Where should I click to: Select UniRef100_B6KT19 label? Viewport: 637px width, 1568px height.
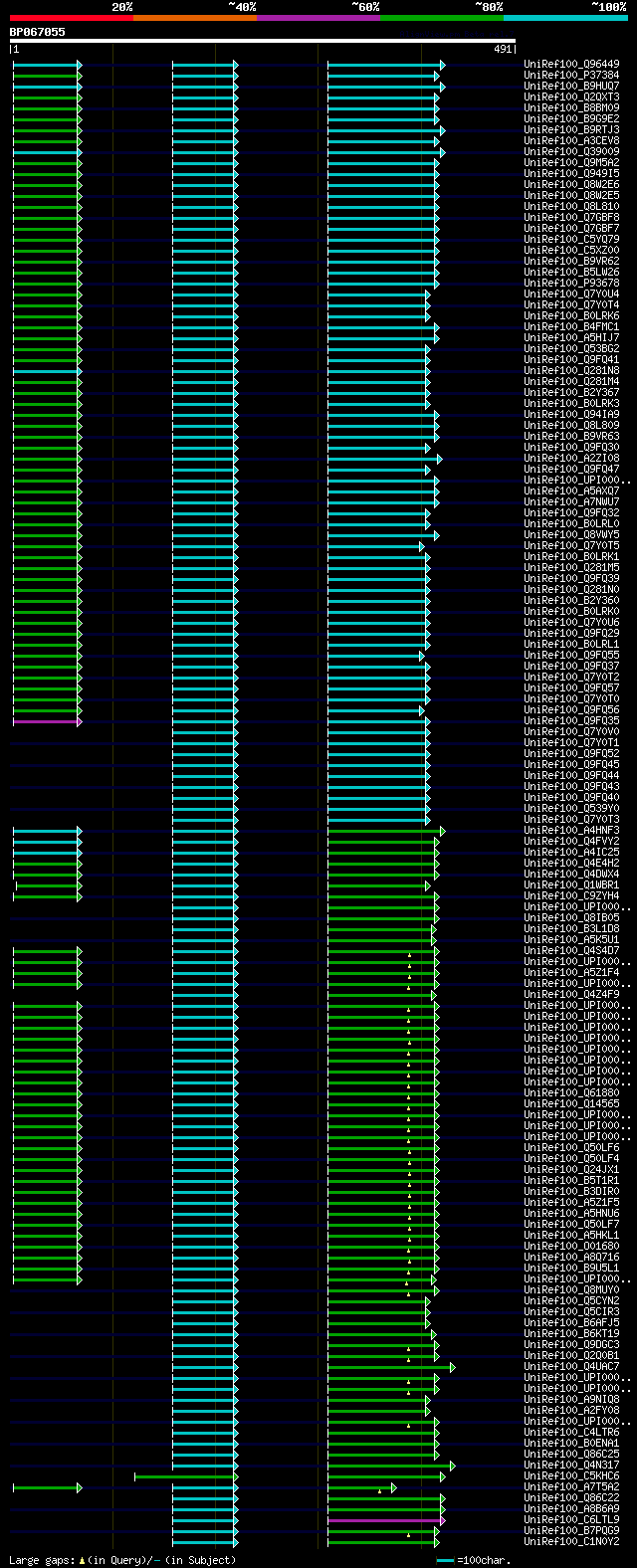[x=571, y=1333]
